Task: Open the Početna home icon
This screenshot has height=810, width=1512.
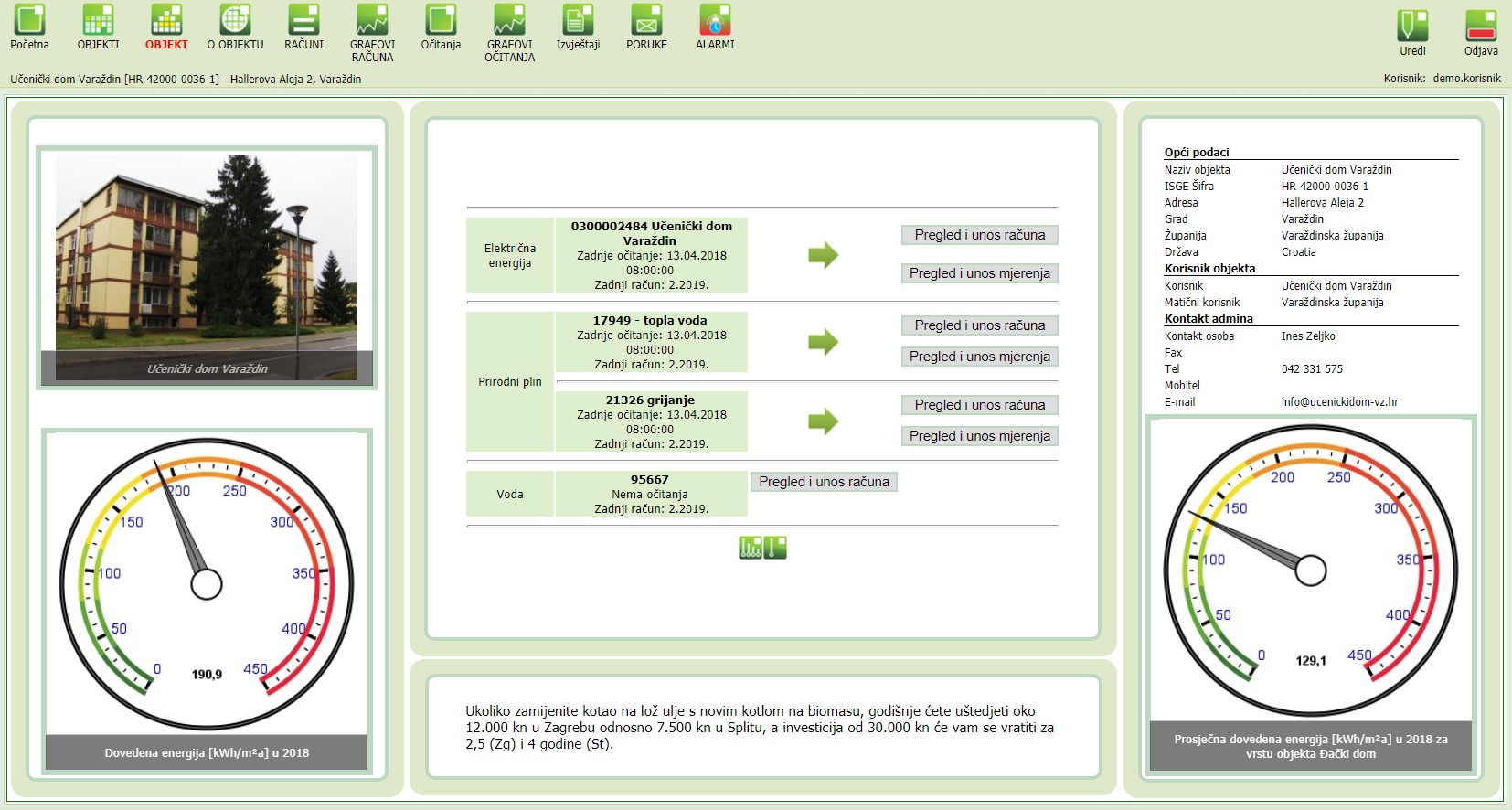Action: coord(29,20)
